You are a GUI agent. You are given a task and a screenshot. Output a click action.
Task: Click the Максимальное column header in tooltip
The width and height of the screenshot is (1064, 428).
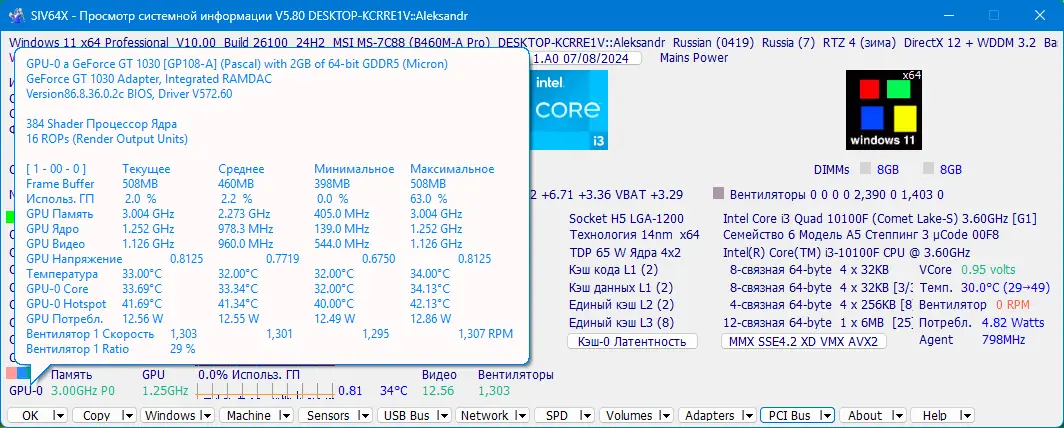click(452, 169)
